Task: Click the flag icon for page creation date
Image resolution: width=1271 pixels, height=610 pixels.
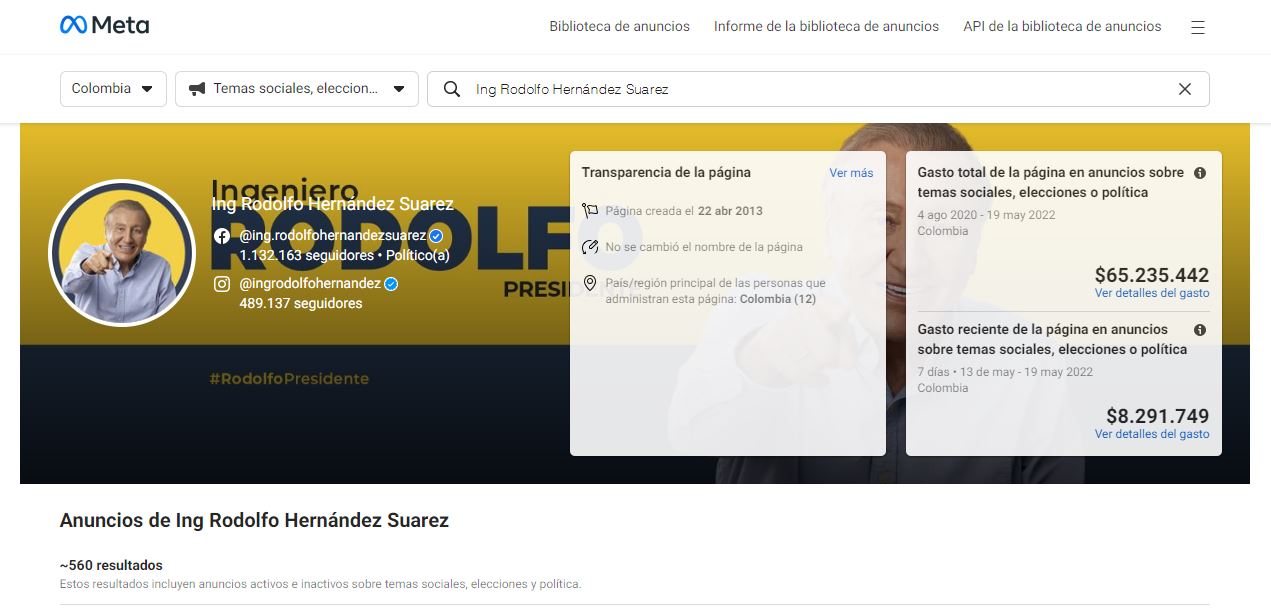Action: pyautogui.click(x=590, y=211)
